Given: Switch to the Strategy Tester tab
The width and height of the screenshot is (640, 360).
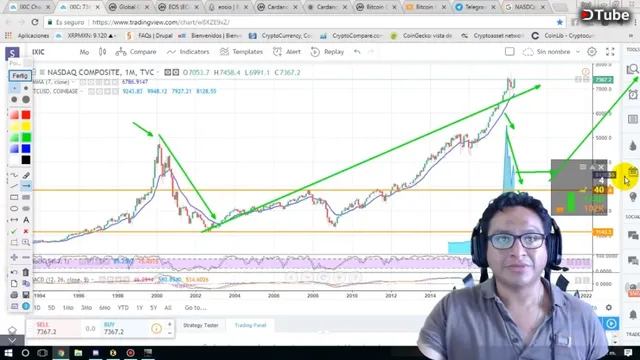Looking at the screenshot, I should [200, 325].
